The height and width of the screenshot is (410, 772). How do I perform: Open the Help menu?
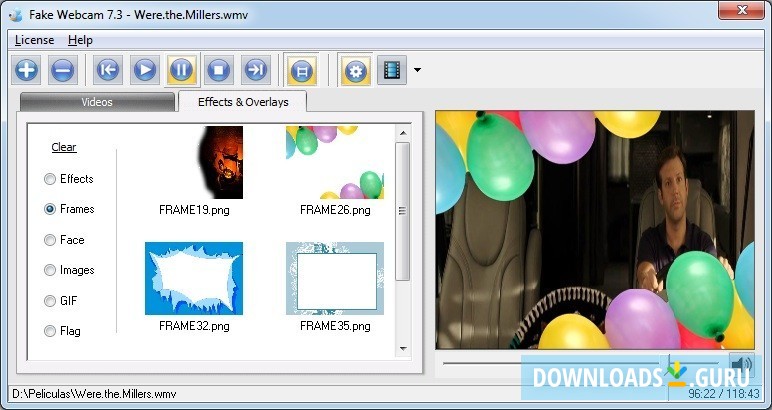pyautogui.click(x=80, y=40)
